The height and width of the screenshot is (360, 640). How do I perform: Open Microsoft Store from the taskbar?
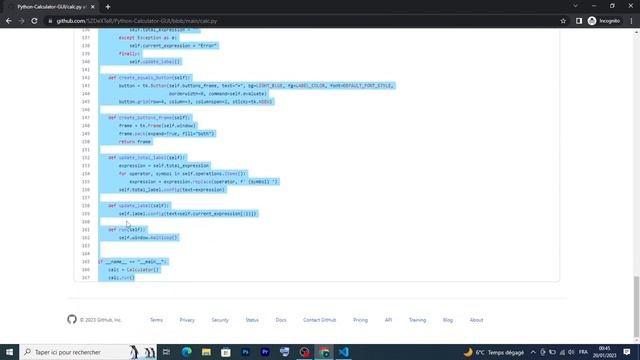[226, 352]
